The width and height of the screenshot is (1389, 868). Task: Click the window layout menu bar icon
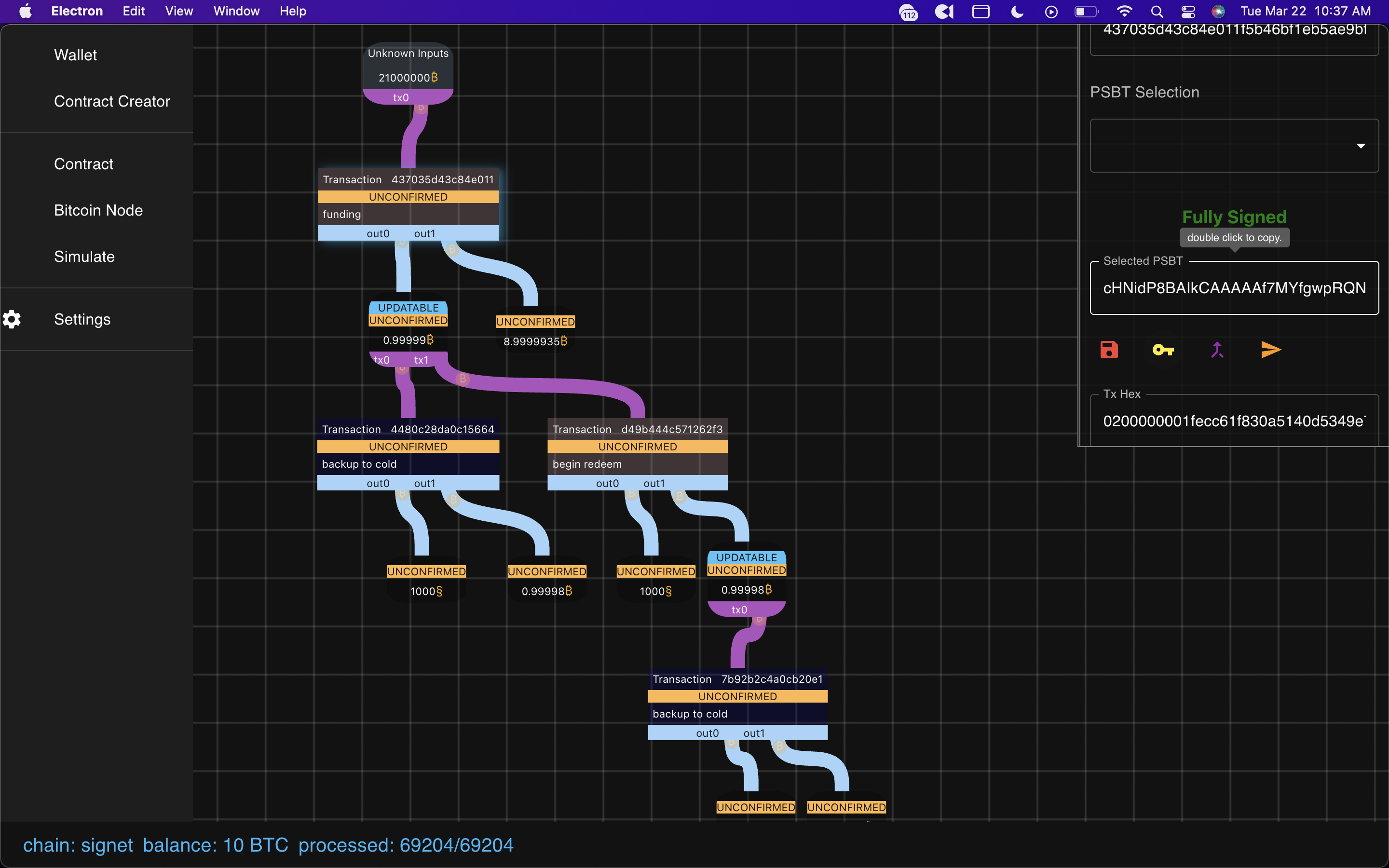981,11
